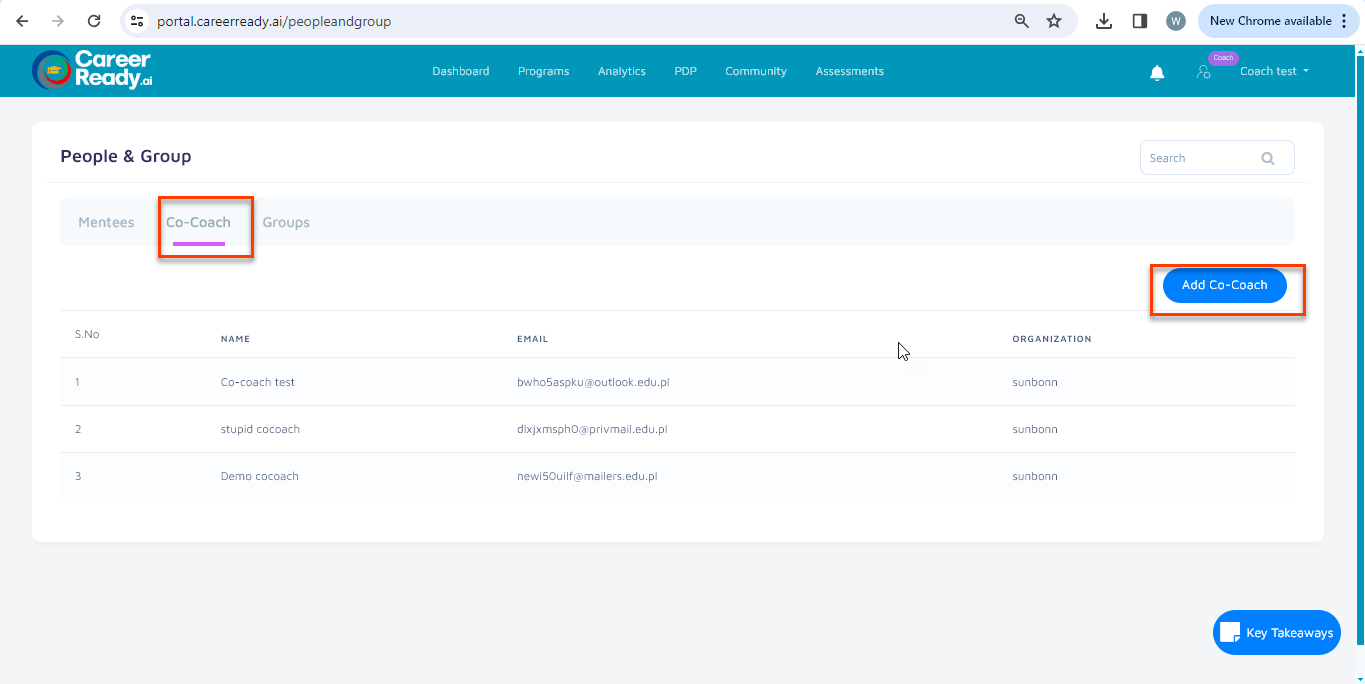Switch to the Mentees tab

click(106, 222)
